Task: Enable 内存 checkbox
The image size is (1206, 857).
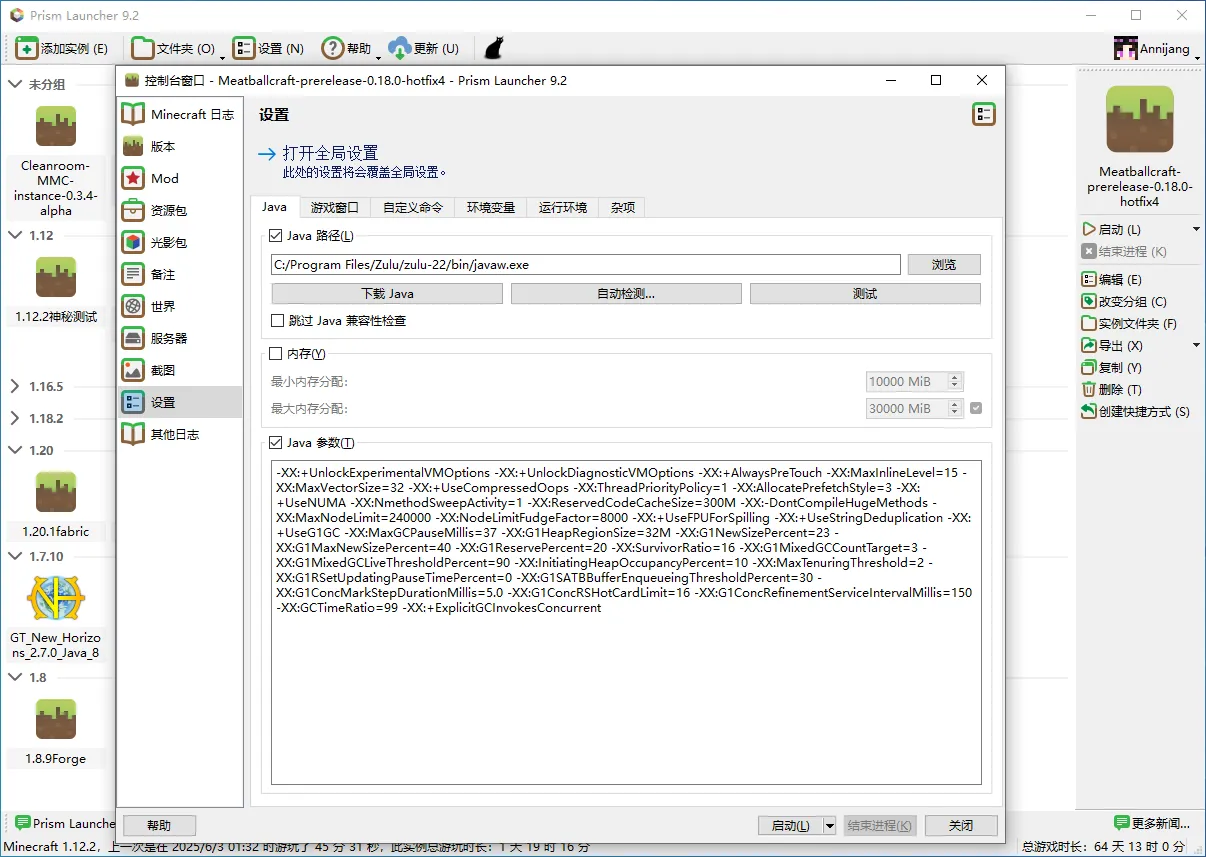Action: [277, 353]
